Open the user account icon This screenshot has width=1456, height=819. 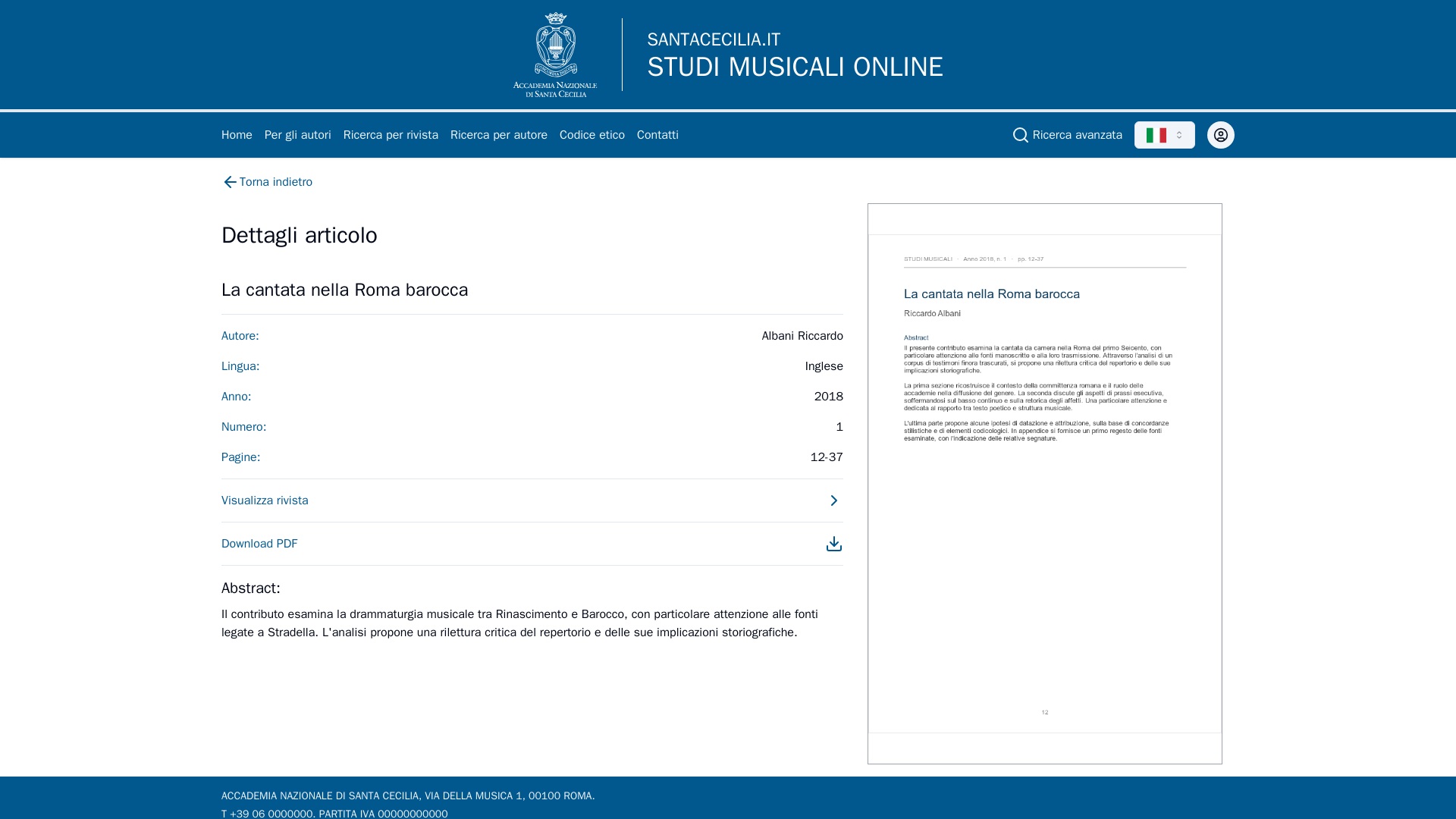coord(1220,135)
